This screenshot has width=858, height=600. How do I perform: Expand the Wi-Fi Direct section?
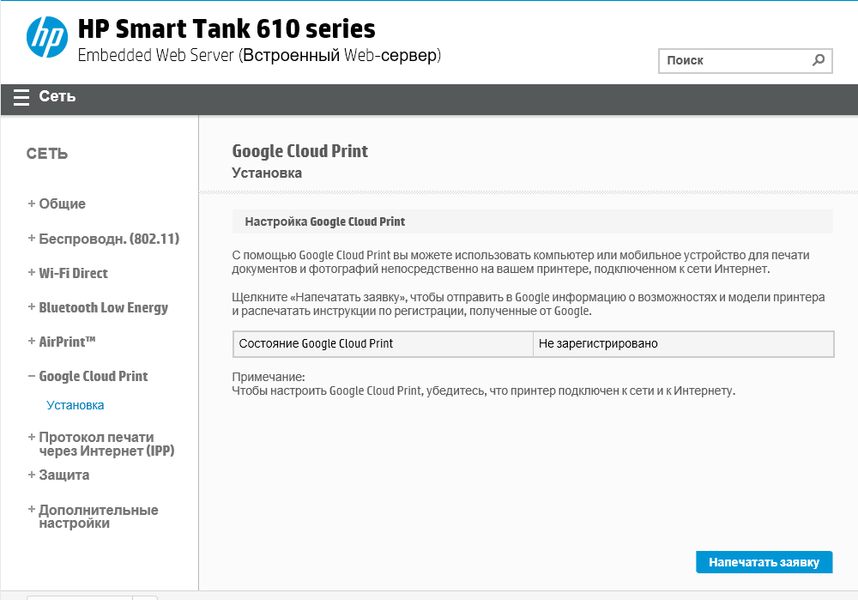[x=73, y=273]
